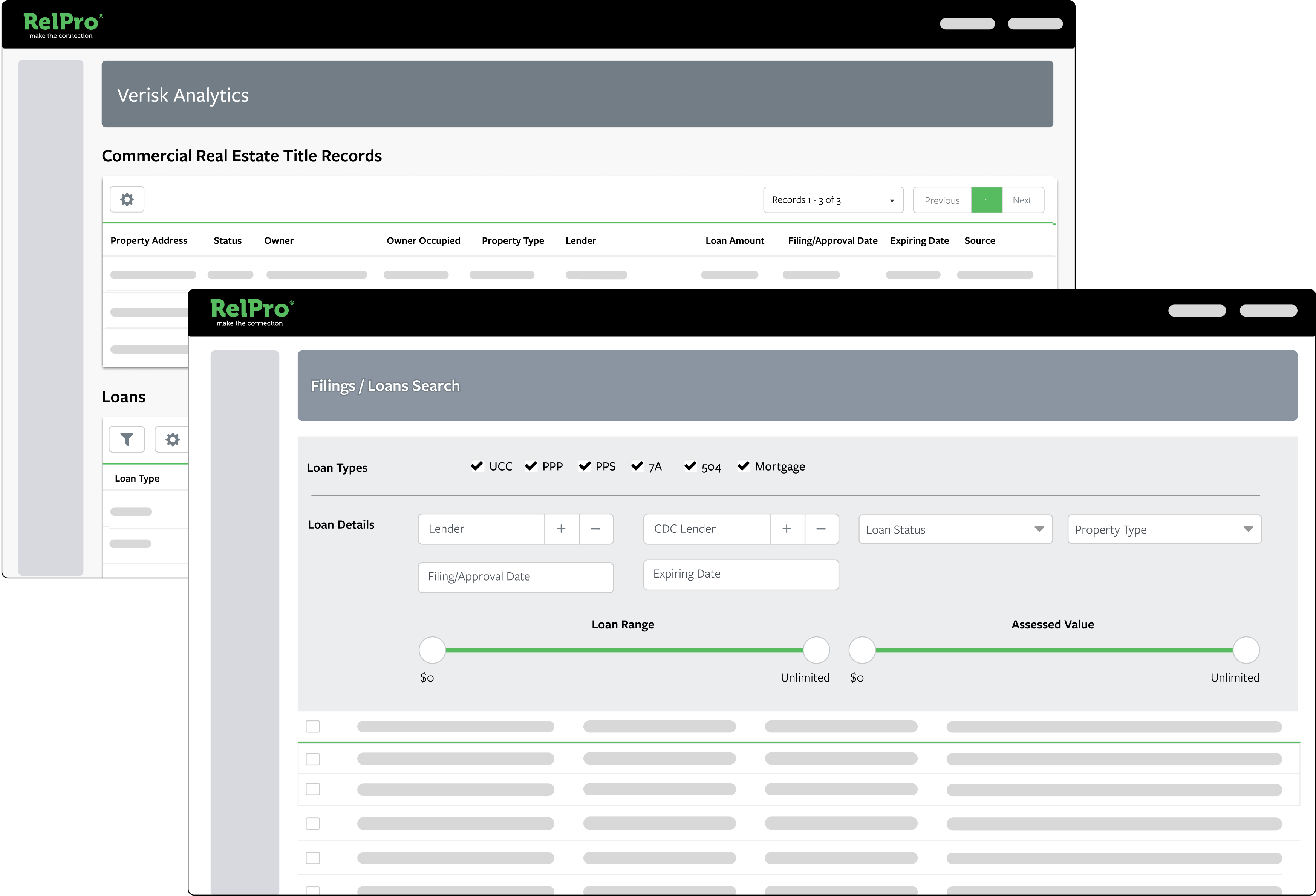Image resolution: width=1316 pixels, height=896 pixels.
Task: Click the Filing/Approval Date input field
Action: [x=515, y=577]
